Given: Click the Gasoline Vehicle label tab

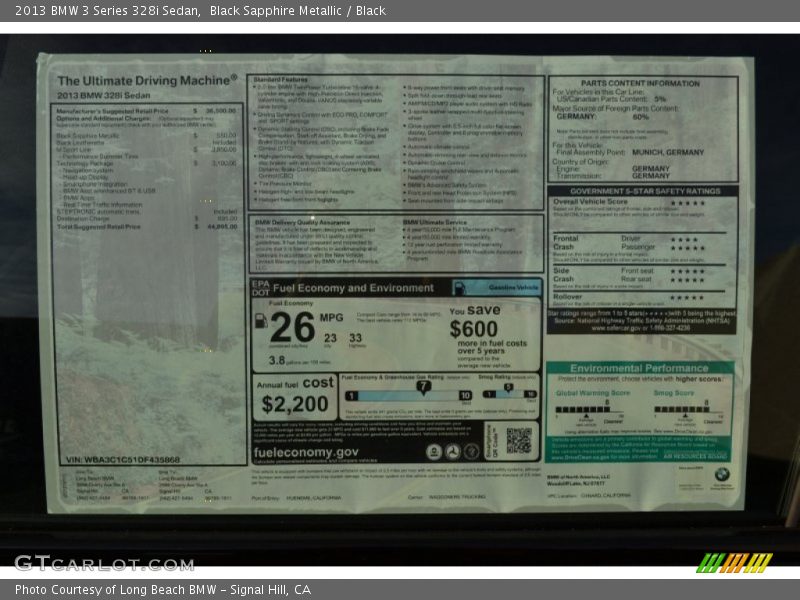Looking at the screenshot, I should coord(495,288).
